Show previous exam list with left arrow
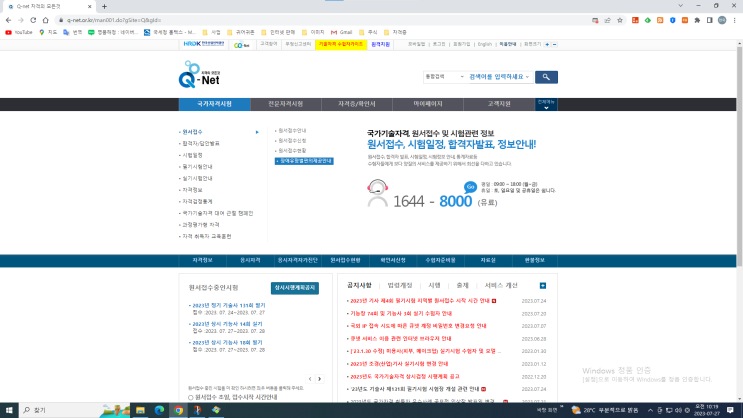This screenshot has width=743, height=418. click(x=310, y=379)
